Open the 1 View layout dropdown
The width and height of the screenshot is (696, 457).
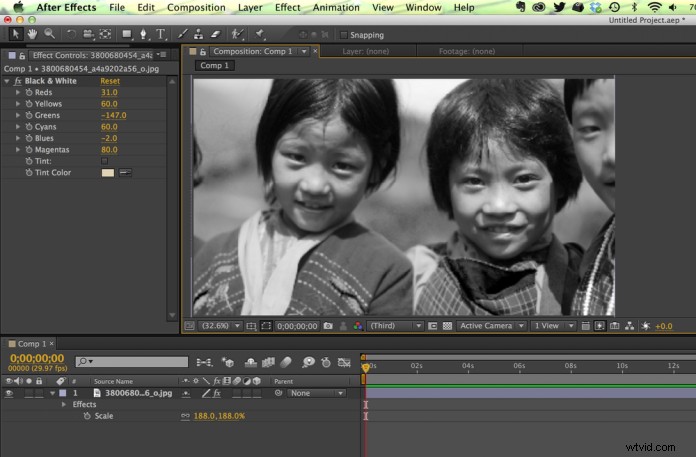click(553, 326)
